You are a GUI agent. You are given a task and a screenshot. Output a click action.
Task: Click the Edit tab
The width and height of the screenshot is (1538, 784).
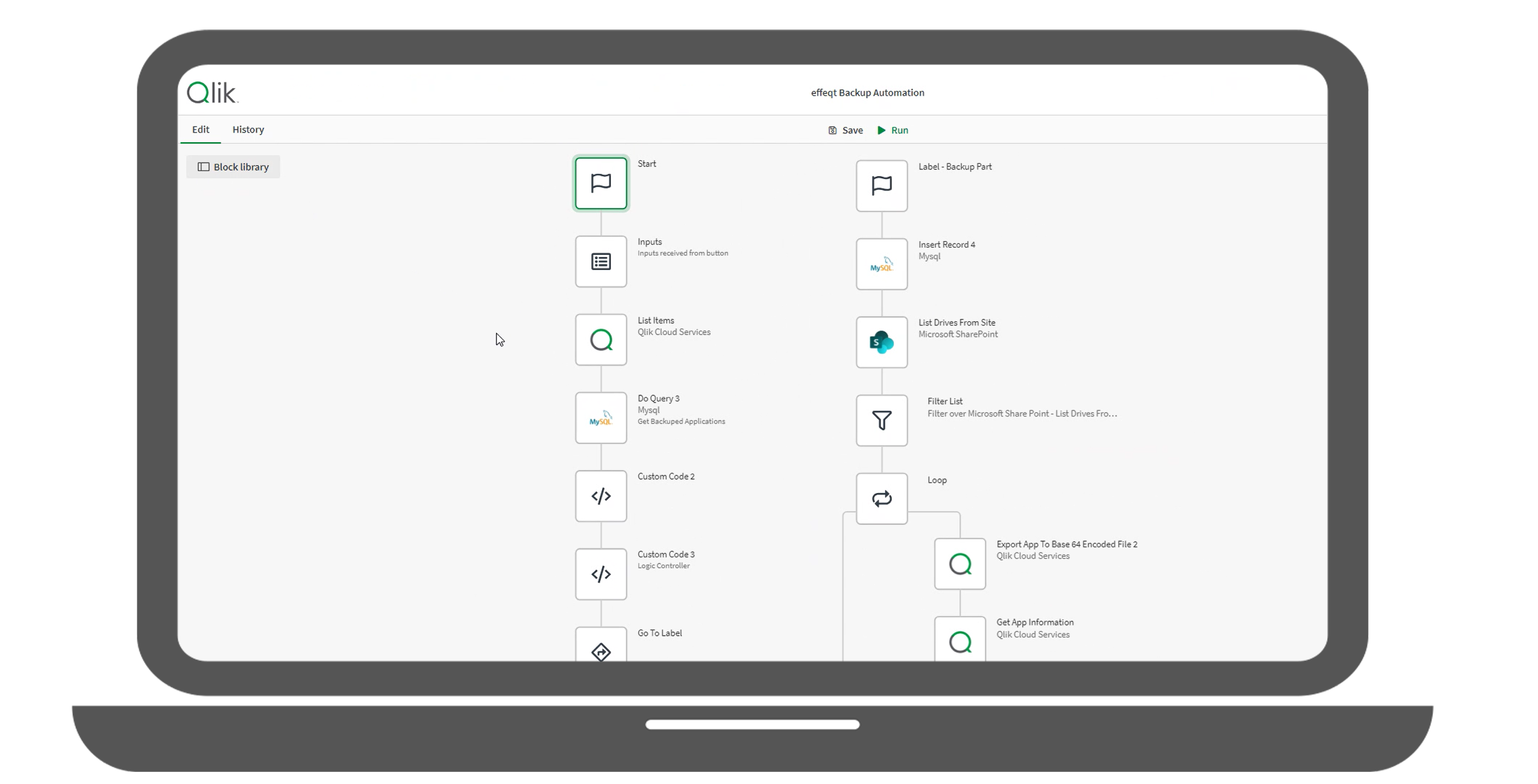click(x=200, y=129)
